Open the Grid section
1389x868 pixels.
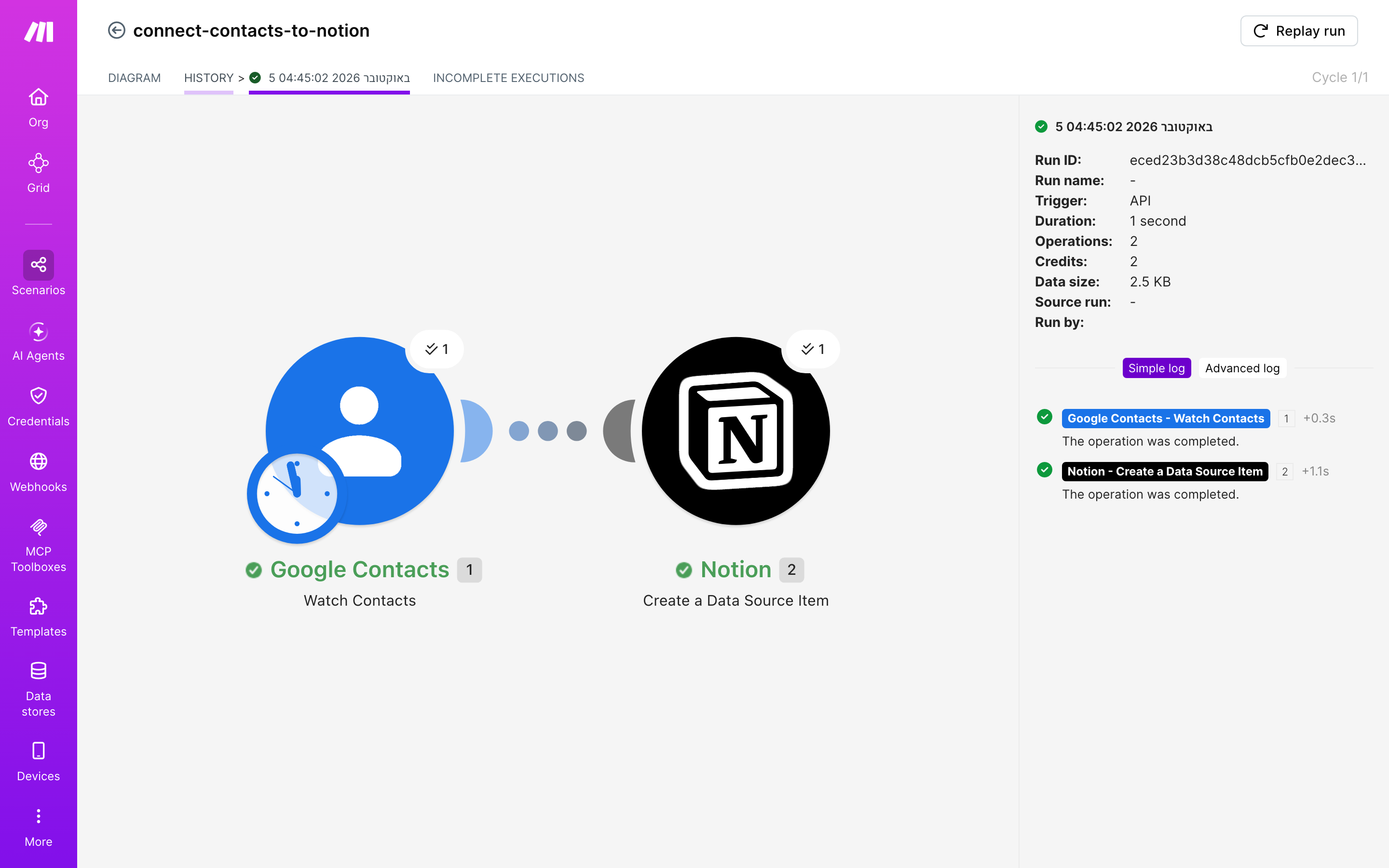click(39, 173)
